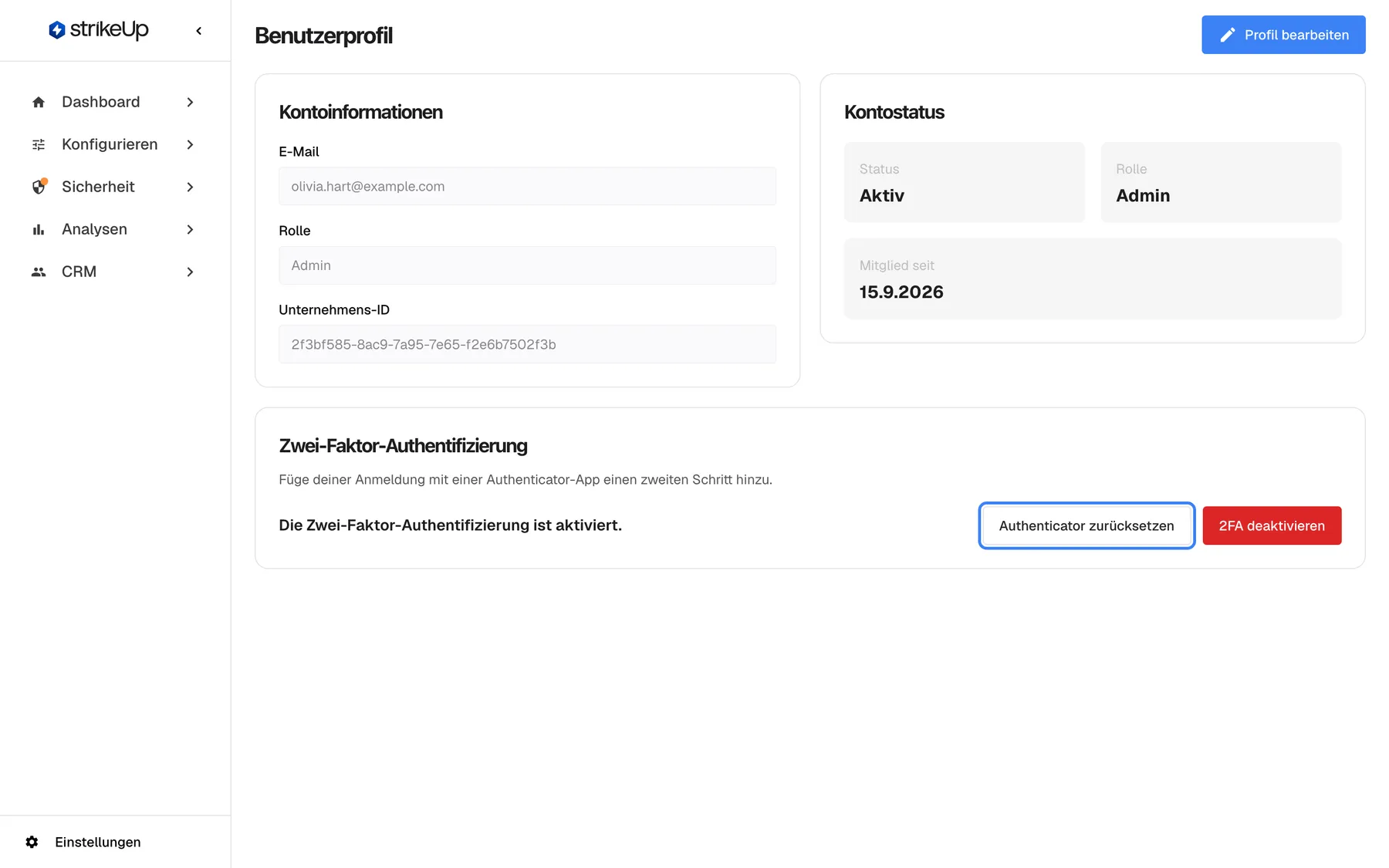Screen dimensions: 1389x868
Task: Click the Zwei-Faktor-Authentifizierung heading
Action: tap(403, 445)
